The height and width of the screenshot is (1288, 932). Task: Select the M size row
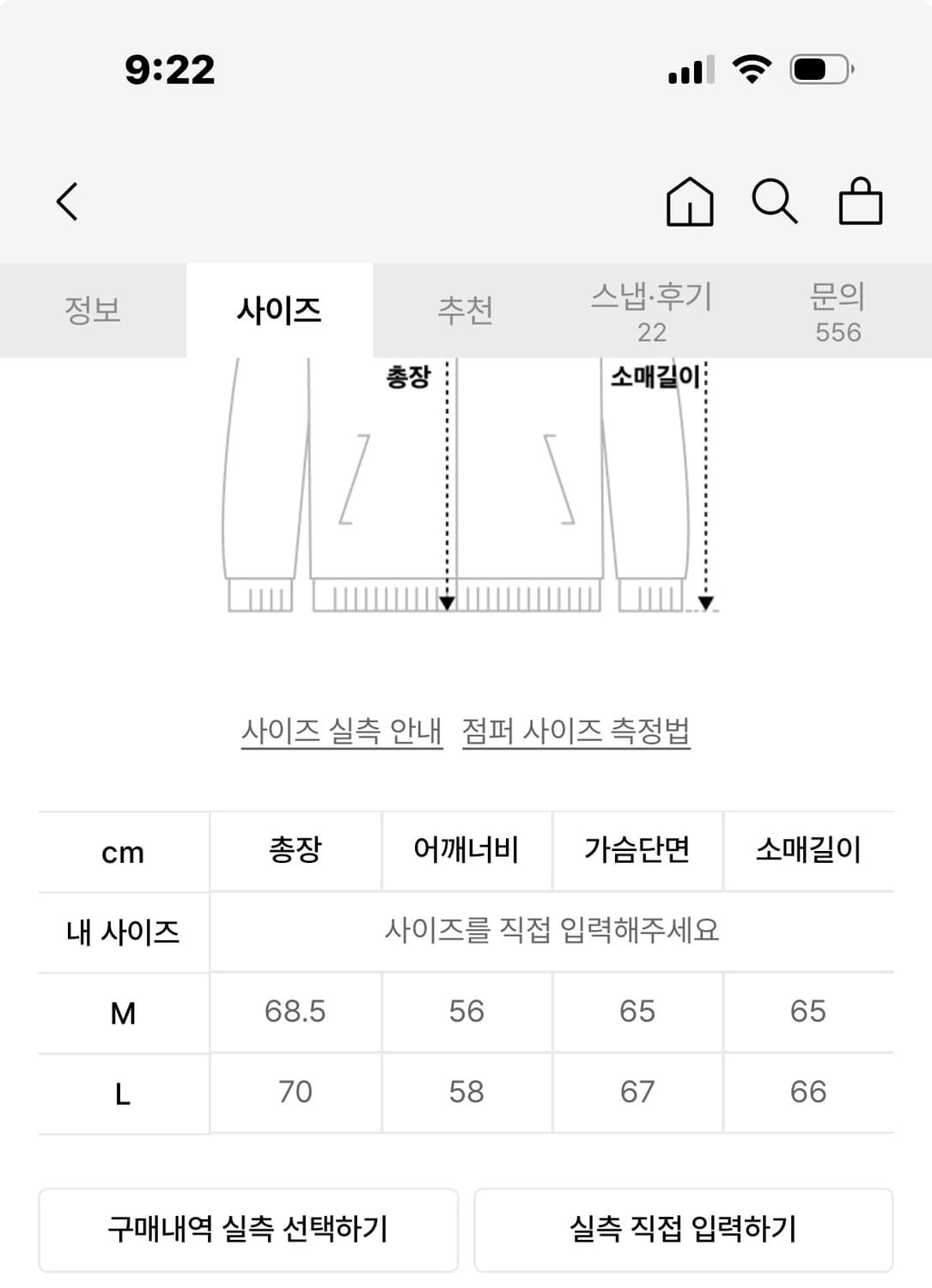122,1013
